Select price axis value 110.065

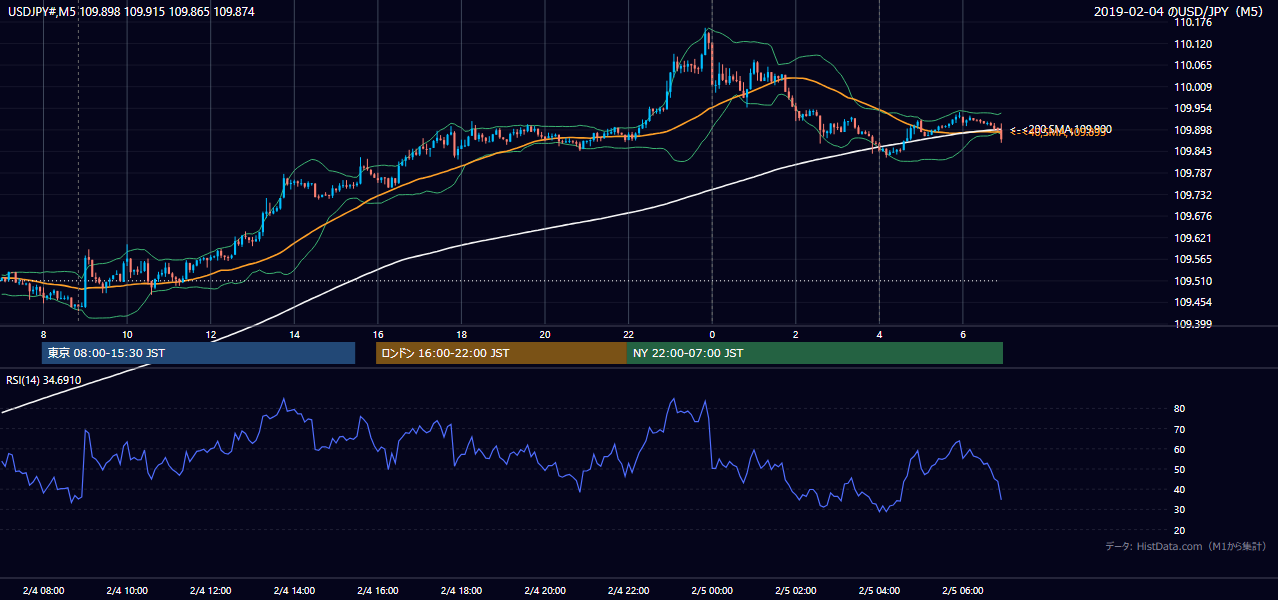1194,65
